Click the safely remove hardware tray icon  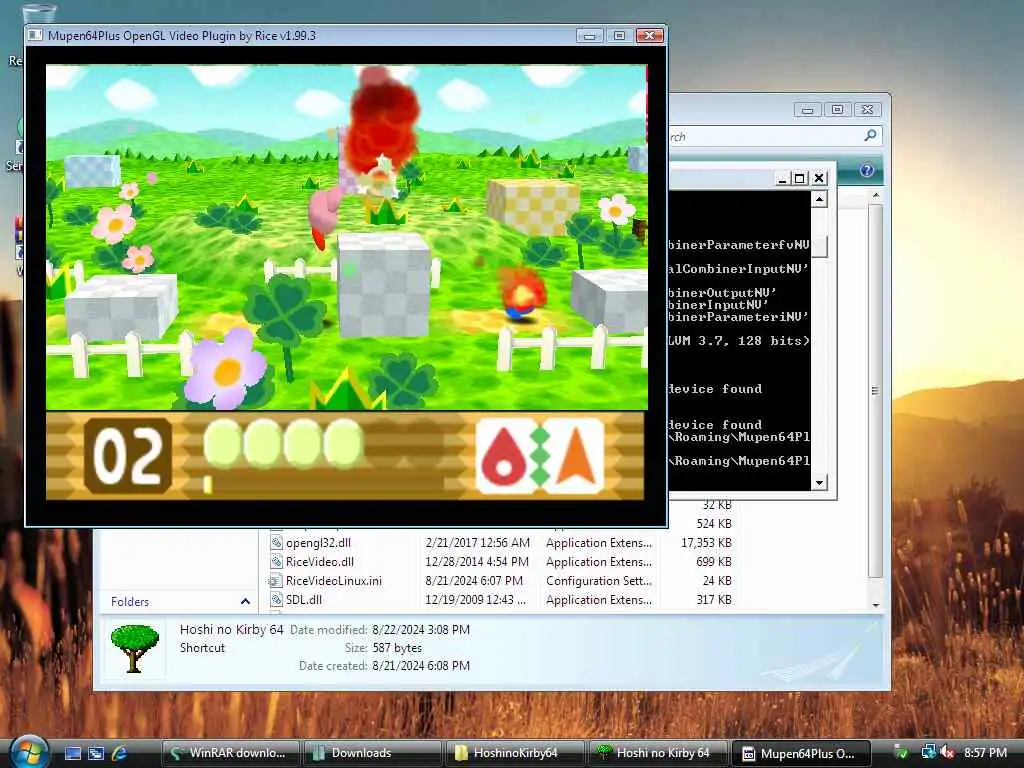tap(901, 752)
